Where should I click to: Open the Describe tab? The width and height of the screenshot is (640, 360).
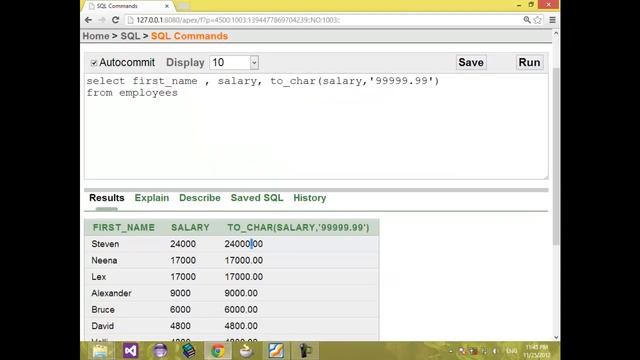click(200, 198)
